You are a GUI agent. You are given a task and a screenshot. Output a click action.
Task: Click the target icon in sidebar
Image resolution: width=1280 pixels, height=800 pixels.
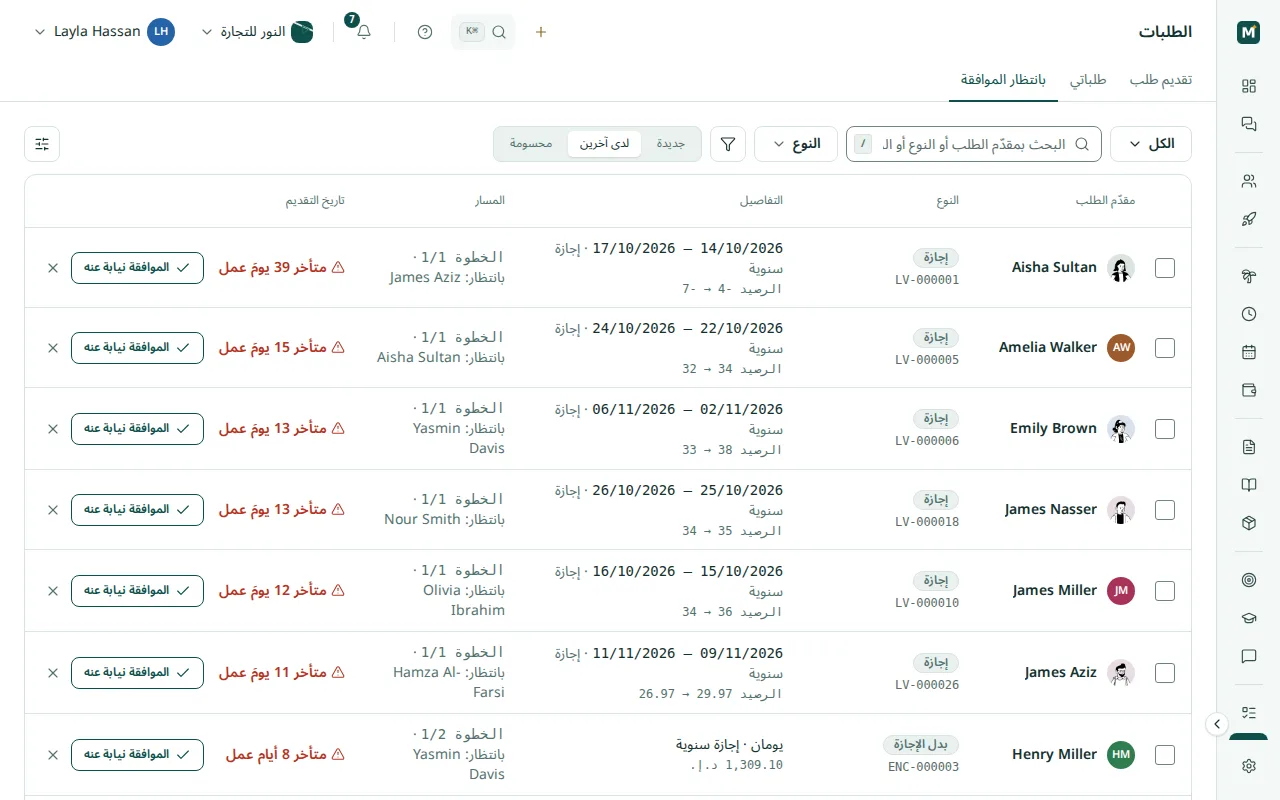point(1248,580)
